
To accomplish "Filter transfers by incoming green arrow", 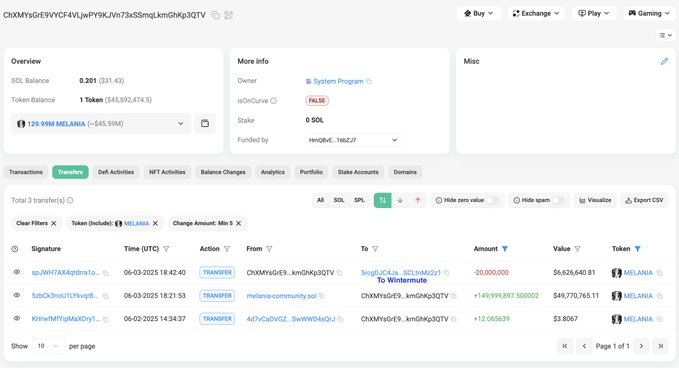I will point(400,200).
